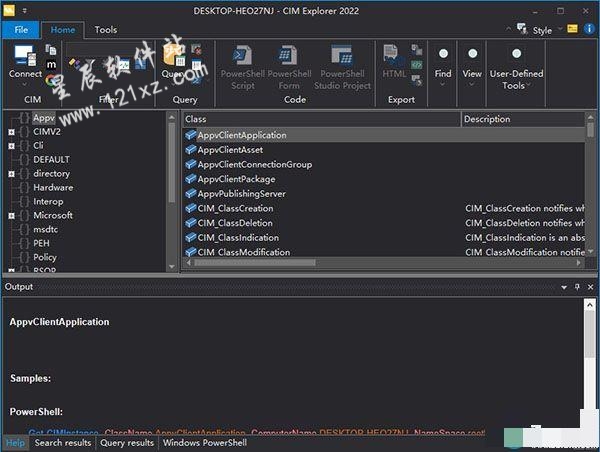Screen dimensions: 600x452
Task: Pin the Output panel
Action: [577, 287]
